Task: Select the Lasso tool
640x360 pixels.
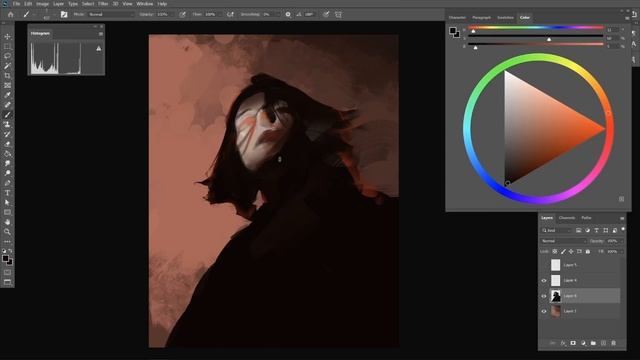Action: click(x=7, y=56)
